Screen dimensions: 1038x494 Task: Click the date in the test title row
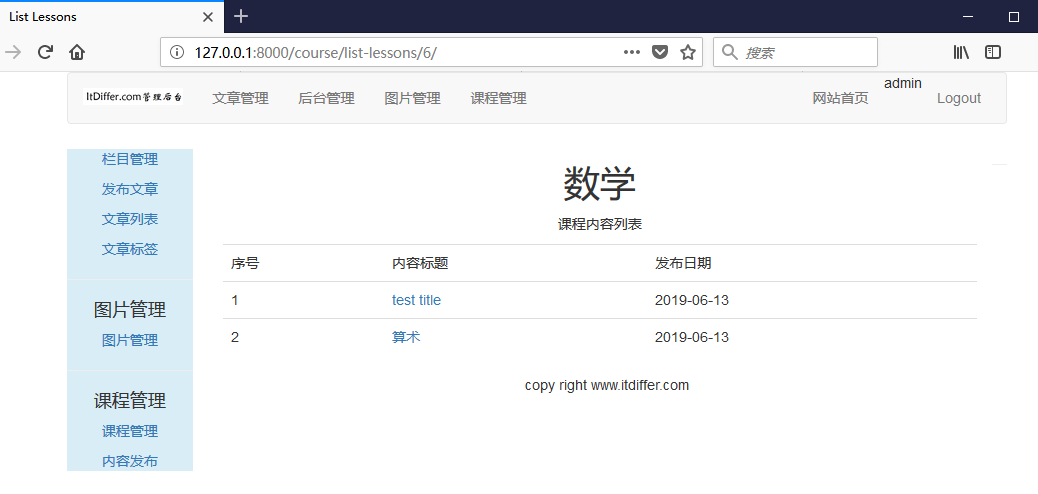692,300
